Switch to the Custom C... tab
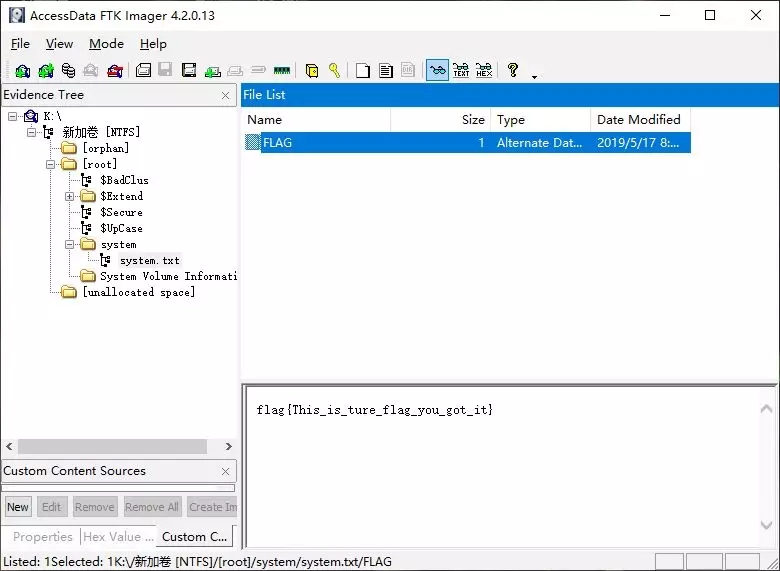This screenshot has height=571, width=780. (195, 537)
